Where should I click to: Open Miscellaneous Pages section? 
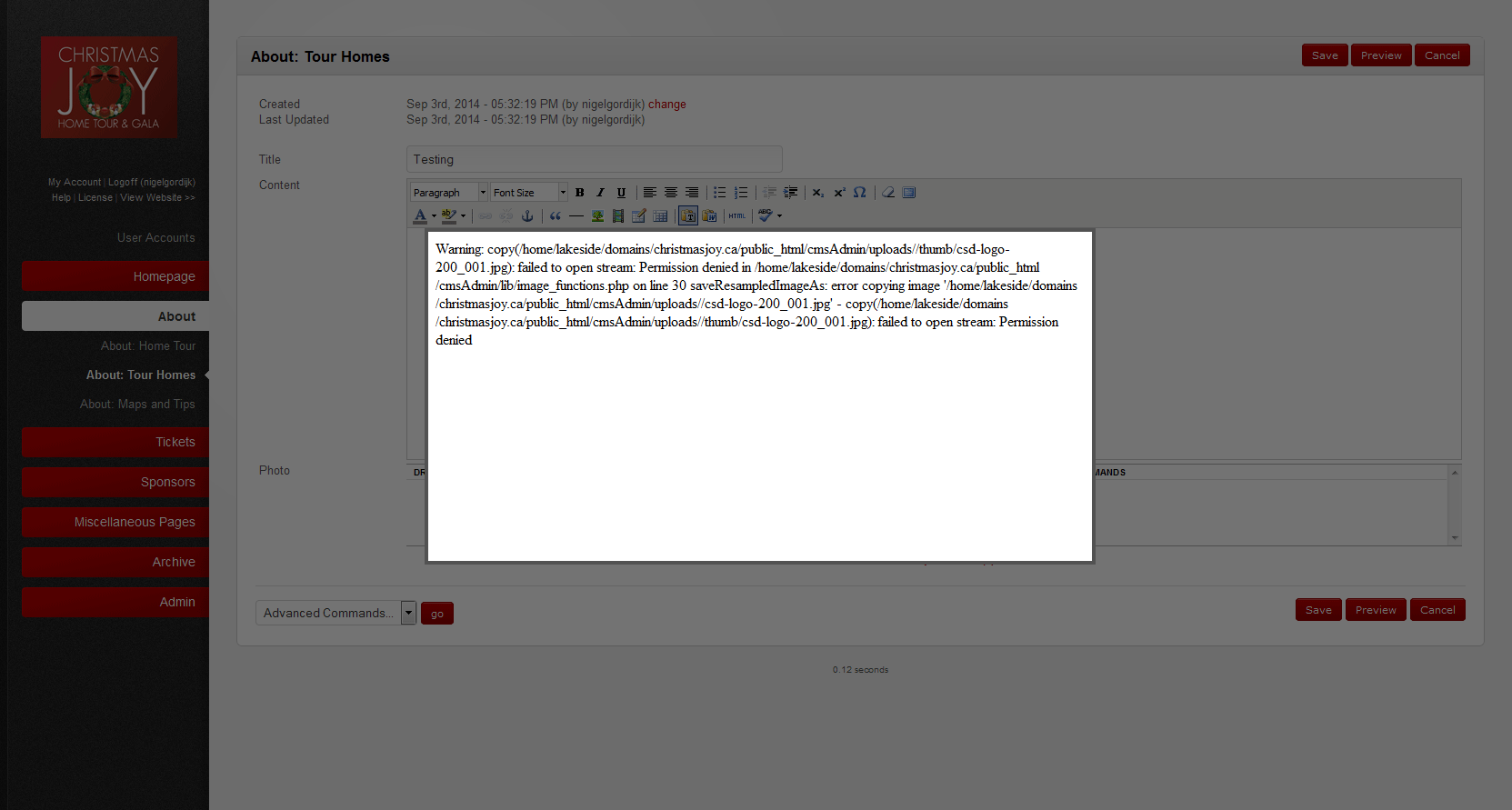115,522
